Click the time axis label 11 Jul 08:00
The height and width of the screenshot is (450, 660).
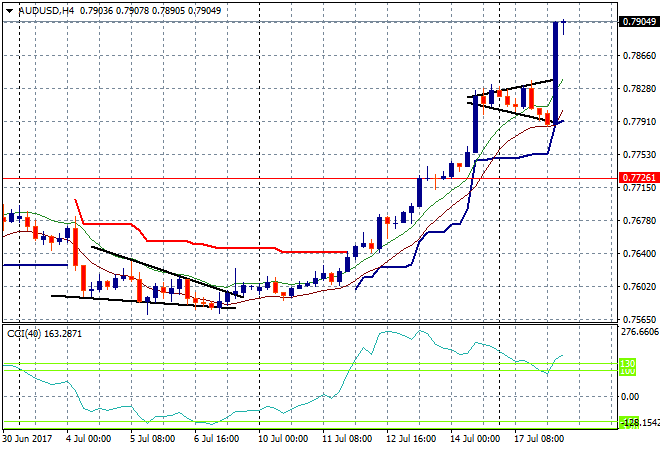click(x=347, y=439)
